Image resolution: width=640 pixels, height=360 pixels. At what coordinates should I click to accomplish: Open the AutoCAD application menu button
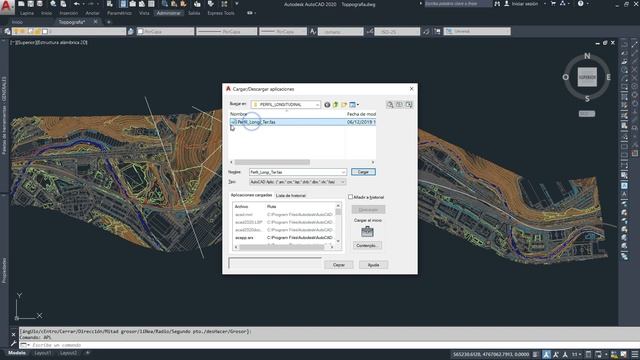coord(6,6)
